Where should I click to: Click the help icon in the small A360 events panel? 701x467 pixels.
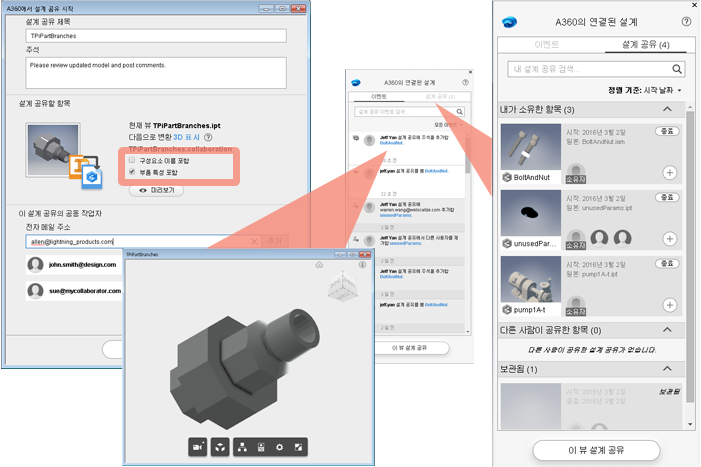(x=465, y=82)
